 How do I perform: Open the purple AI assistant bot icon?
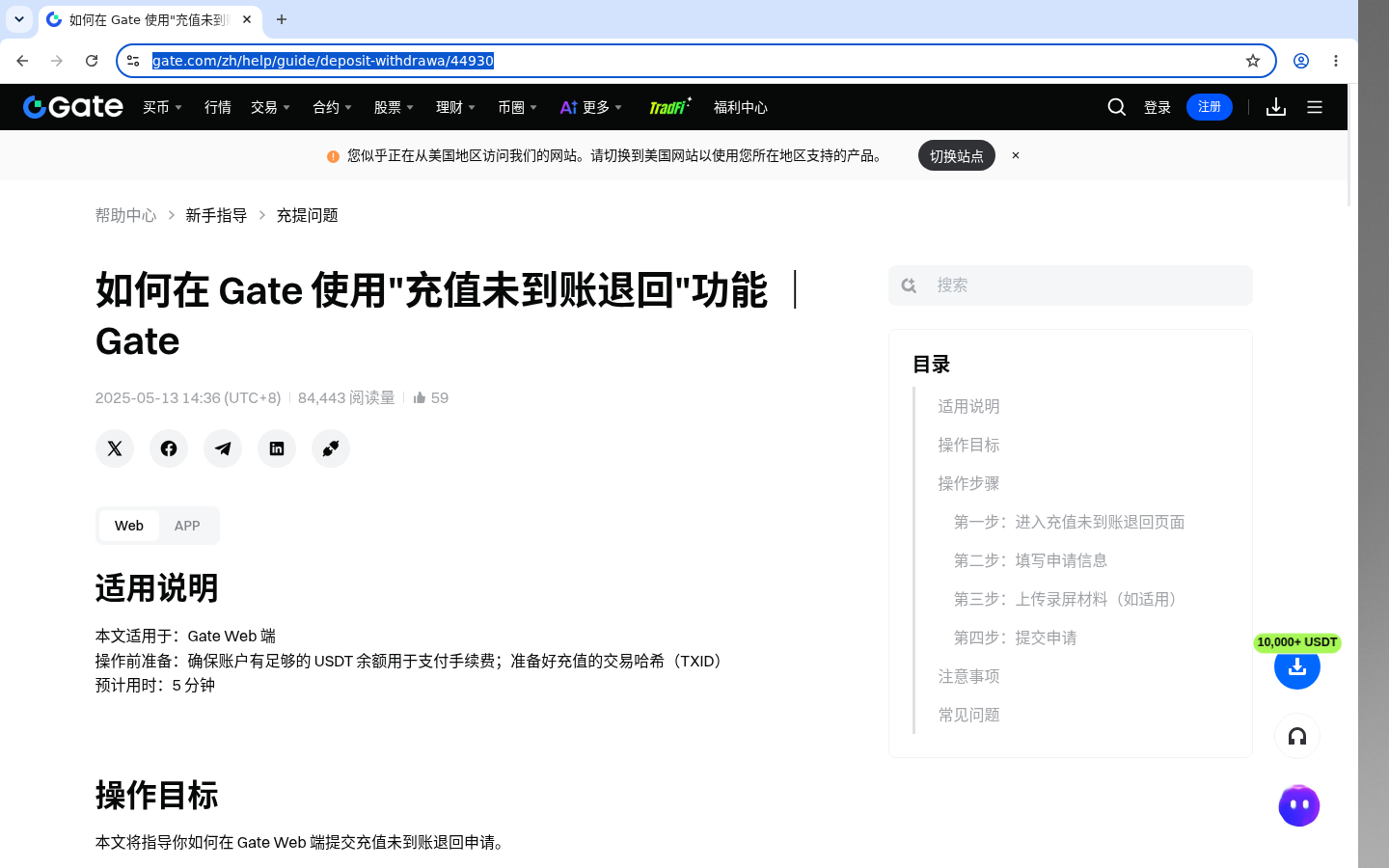point(1299,806)
